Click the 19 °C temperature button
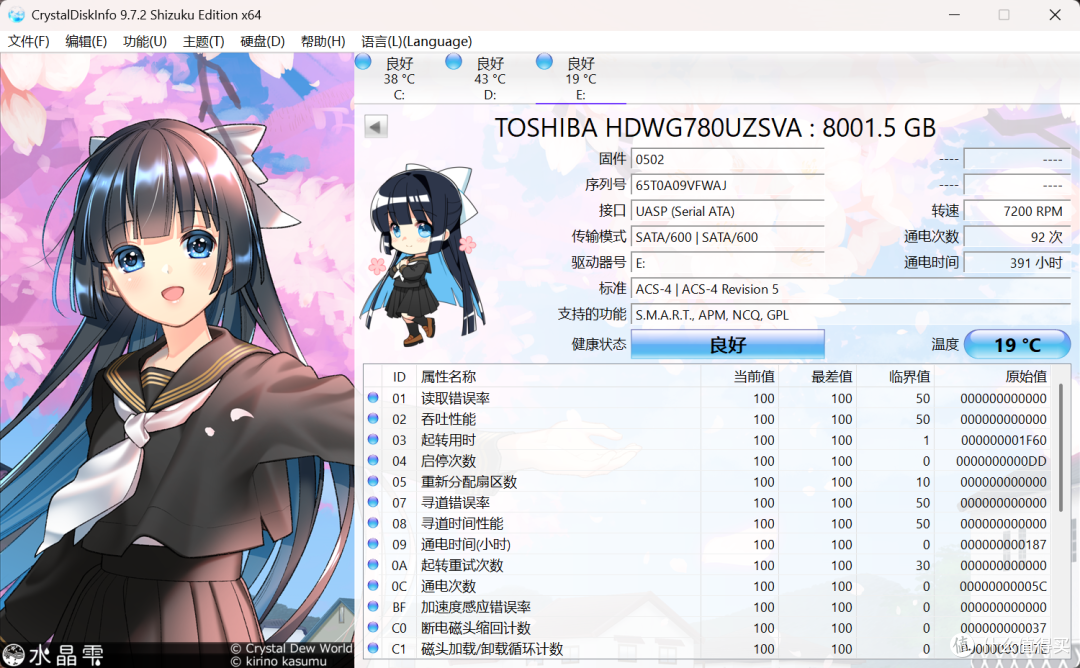This screenshot has height=668, width=1080. point(1017,344)
